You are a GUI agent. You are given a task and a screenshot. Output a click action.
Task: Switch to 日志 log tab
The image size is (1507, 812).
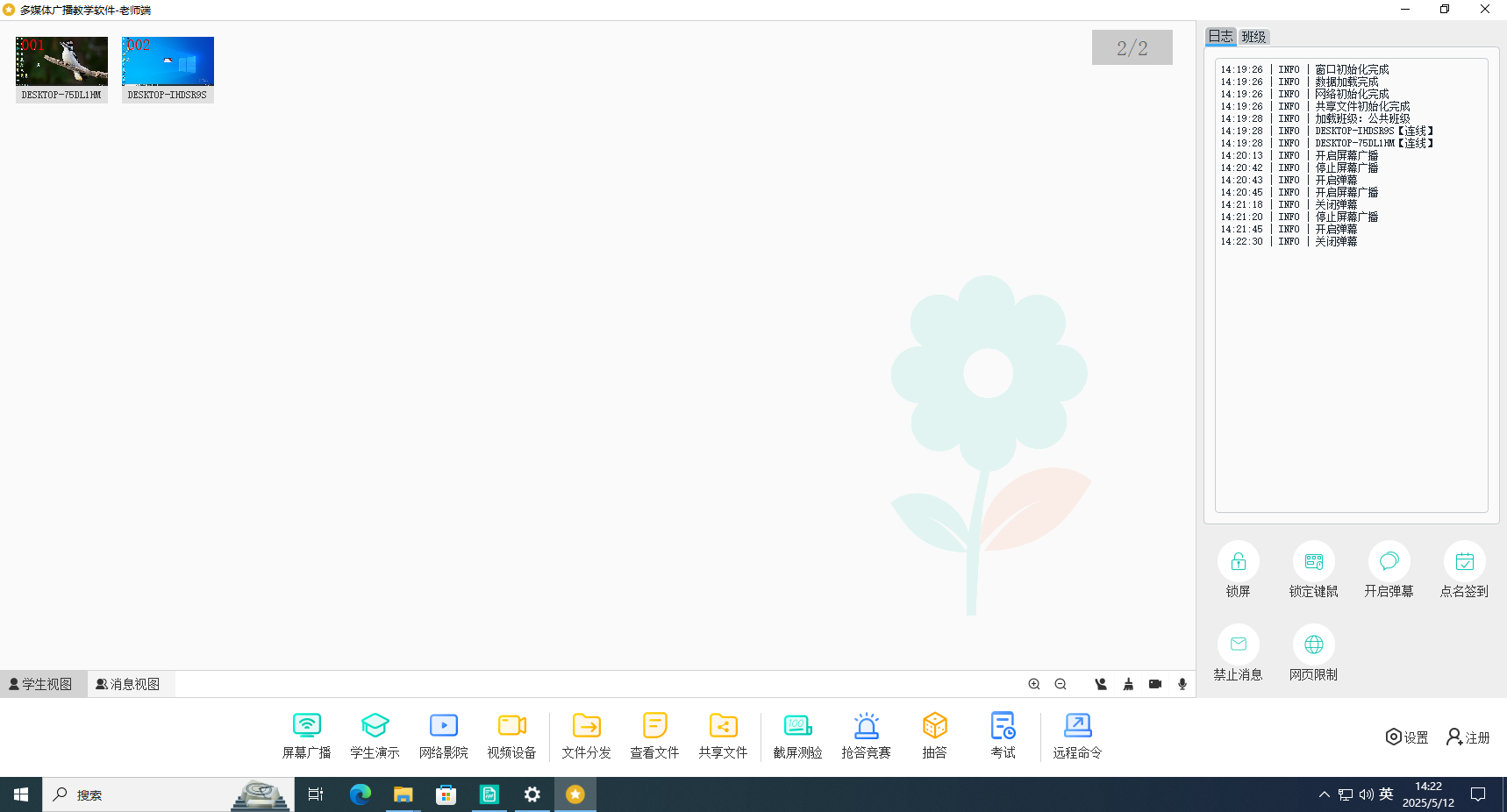1220,36
